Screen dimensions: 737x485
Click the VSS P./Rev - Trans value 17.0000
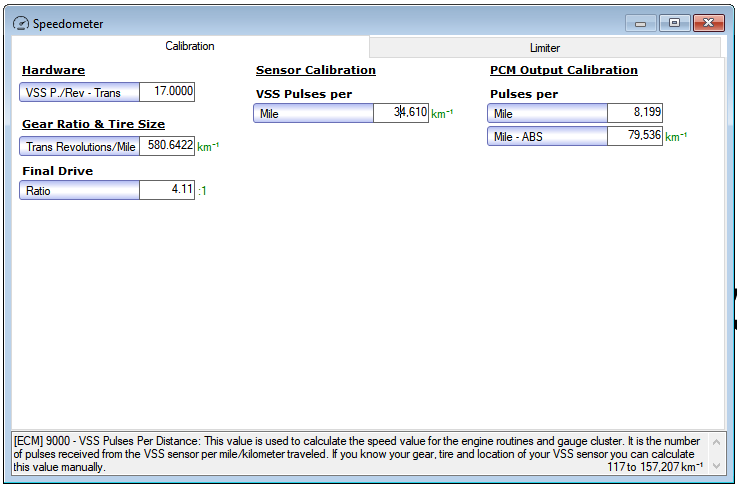click(167, 92)
